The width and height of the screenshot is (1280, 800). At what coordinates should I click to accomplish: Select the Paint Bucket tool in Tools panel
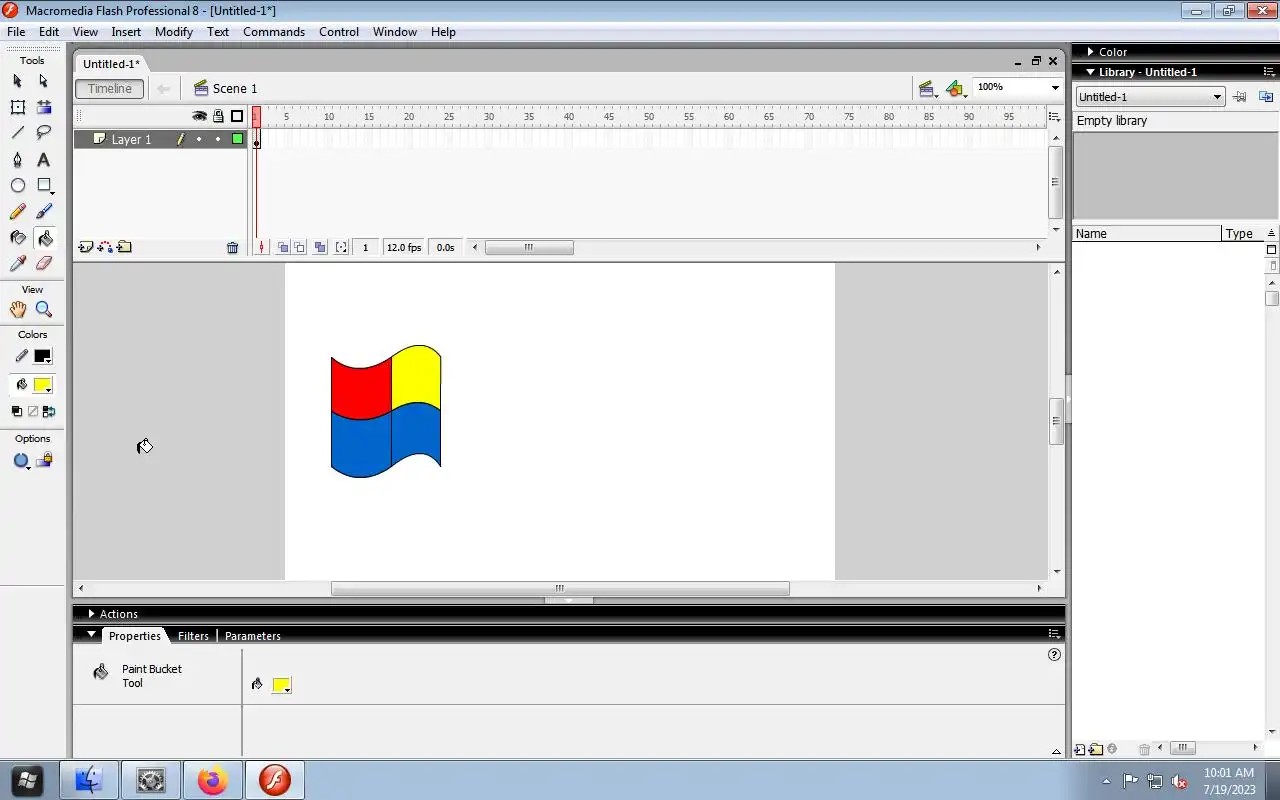(x=43, y=238)
